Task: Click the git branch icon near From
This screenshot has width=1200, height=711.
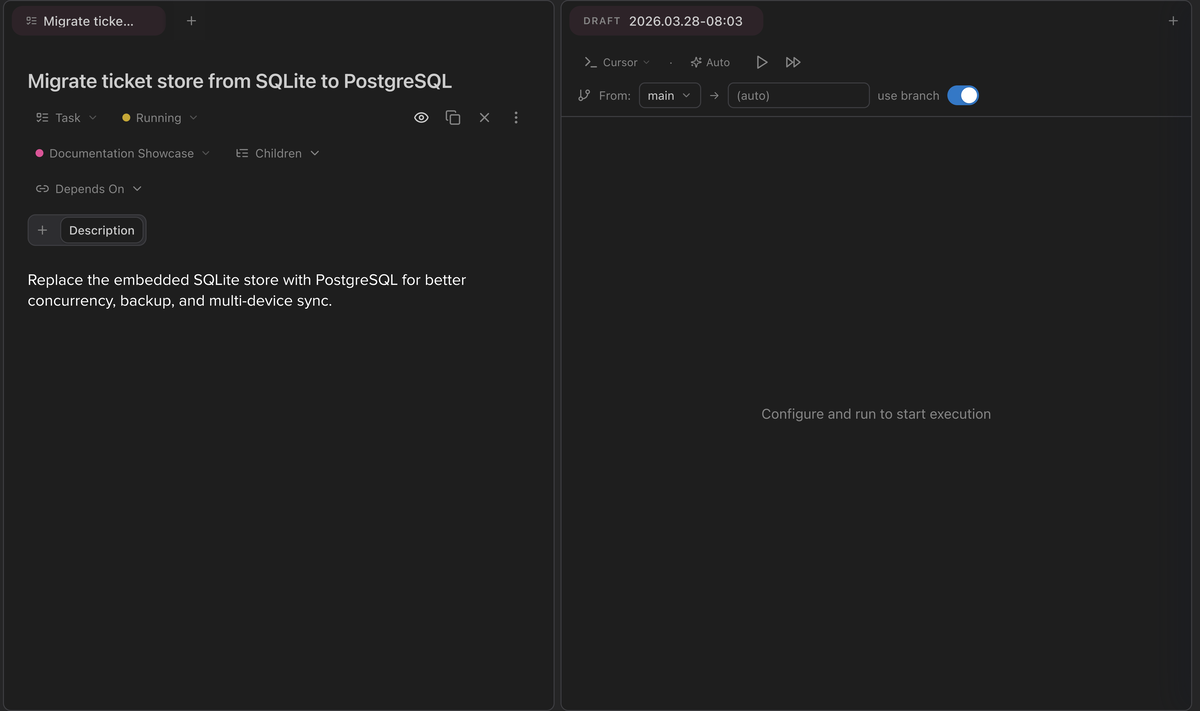Action: [x=584, y=96]
